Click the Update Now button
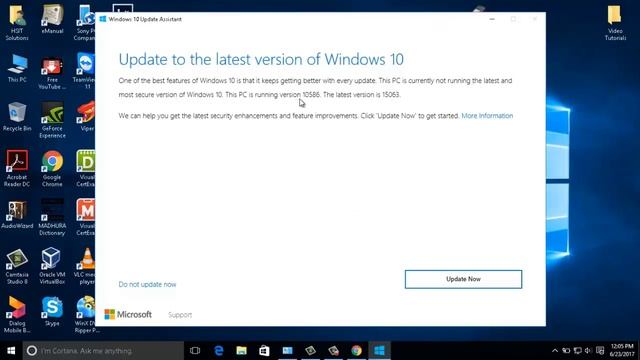Screen dimensions: 640x360 [463, 279]
